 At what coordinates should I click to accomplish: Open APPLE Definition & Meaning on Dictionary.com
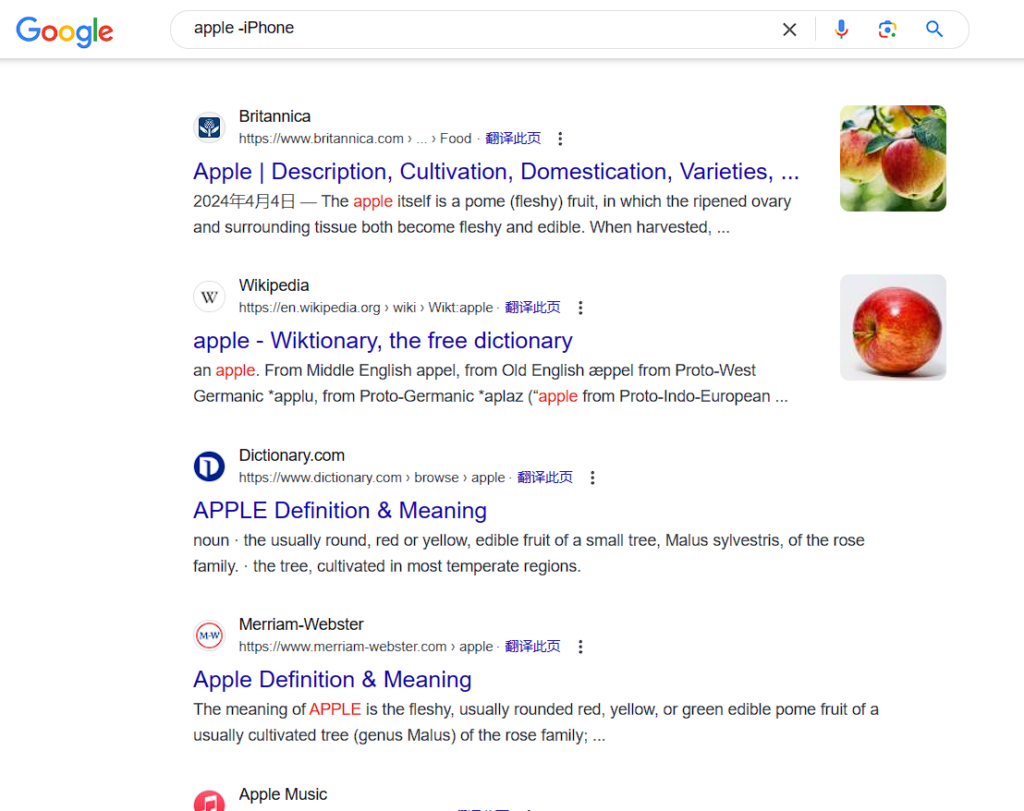(340, 511)
